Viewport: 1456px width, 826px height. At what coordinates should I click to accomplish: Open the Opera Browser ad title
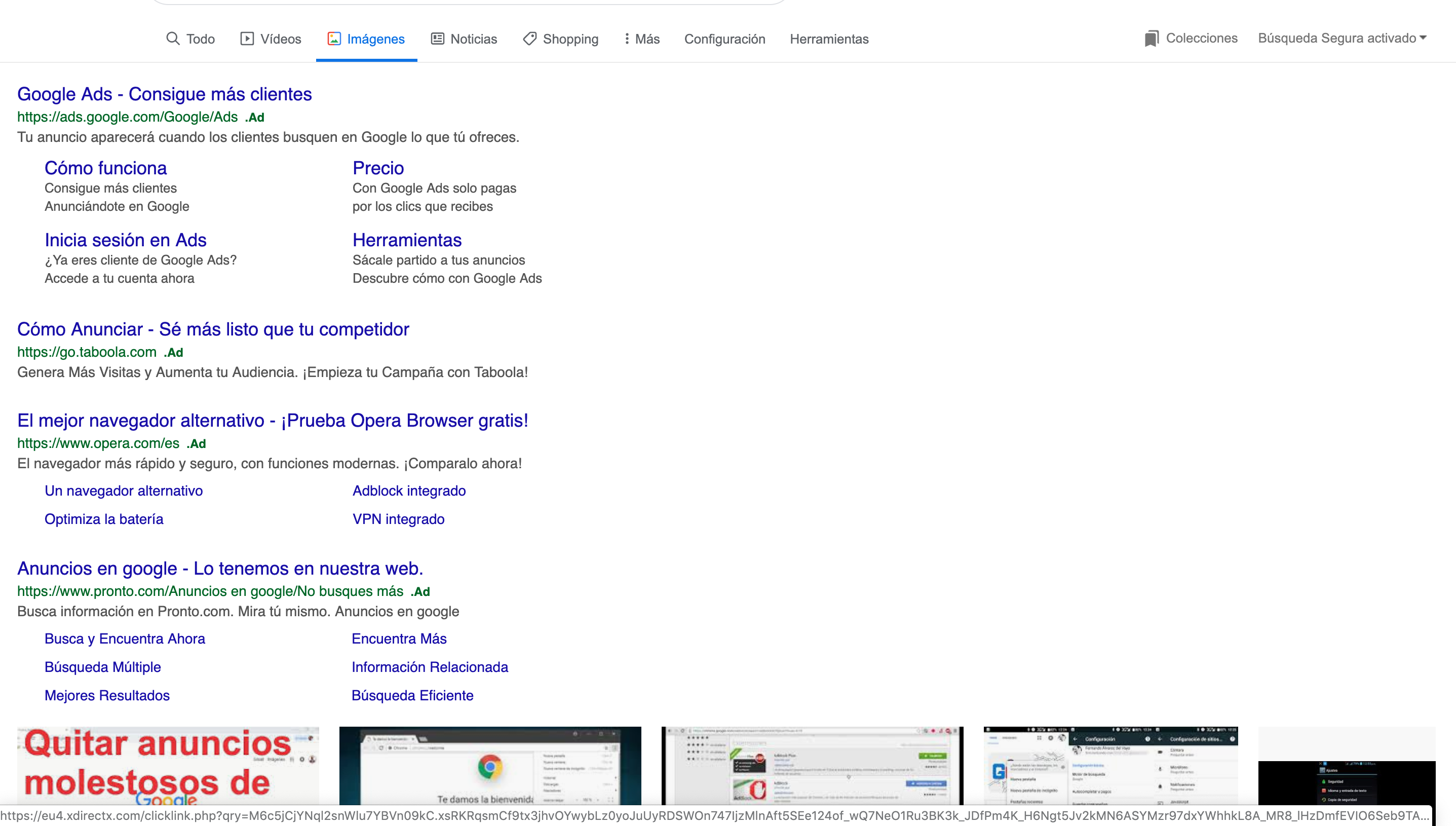click(273, 421)
